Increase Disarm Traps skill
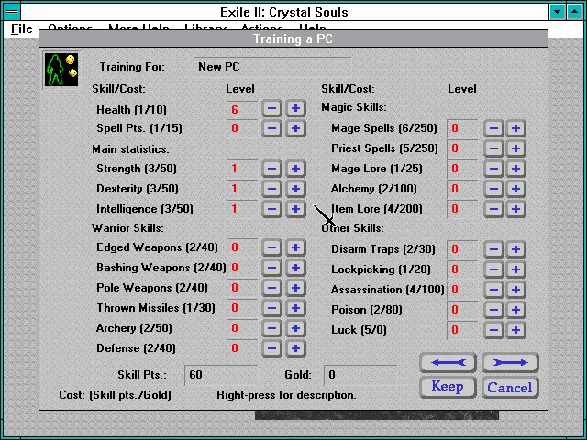587x440 pixels. click(x=515, y=249)
